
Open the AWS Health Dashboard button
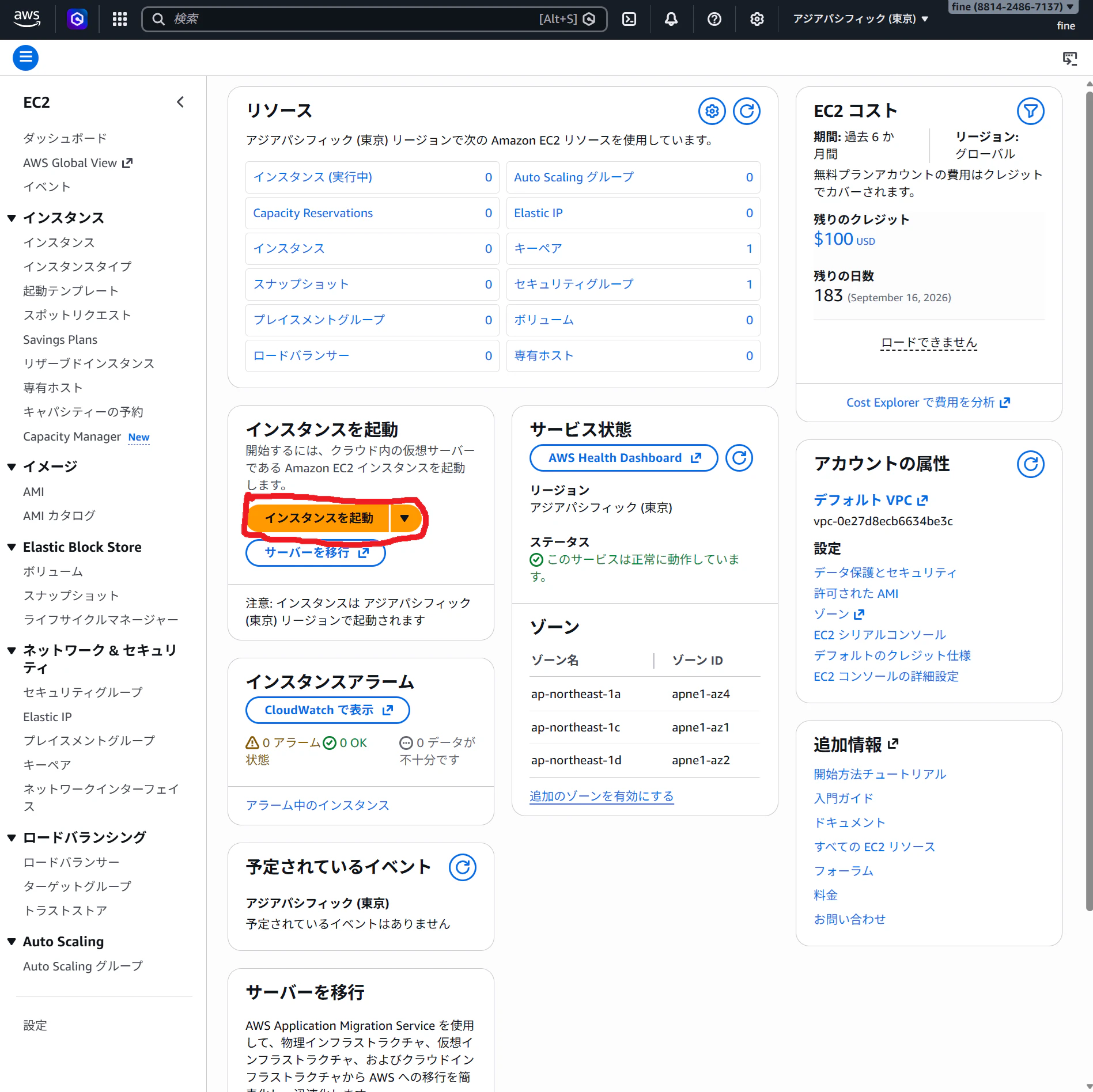tap(624, 458)
